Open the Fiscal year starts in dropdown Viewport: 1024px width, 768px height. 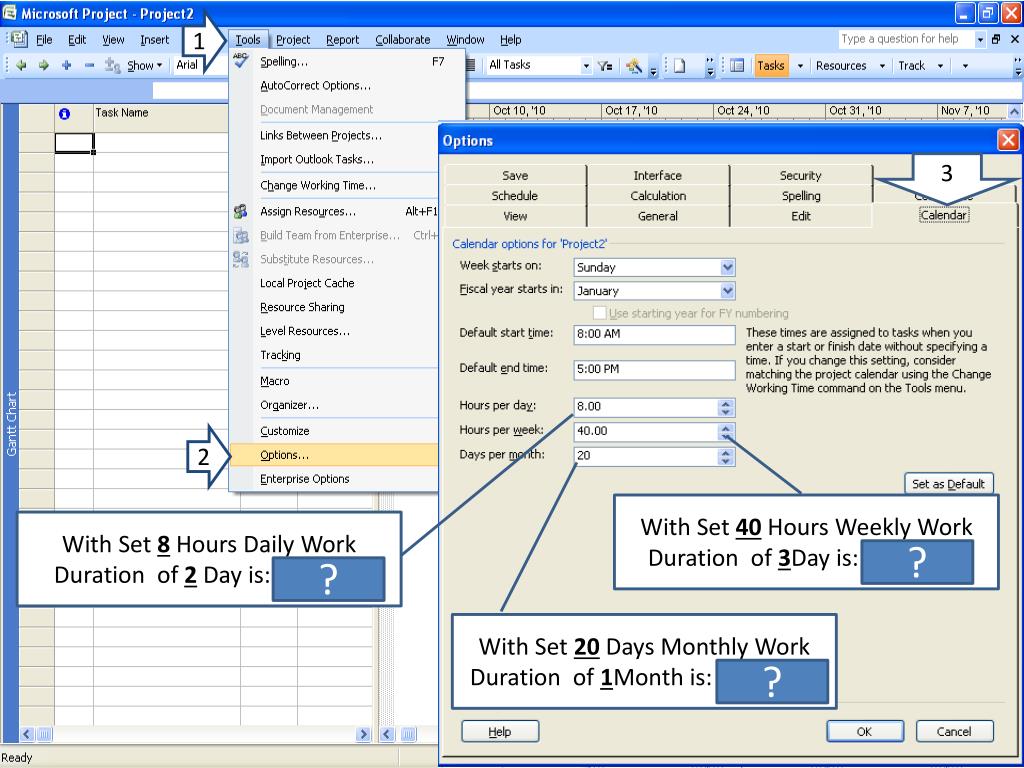click(x=728, y=291)
